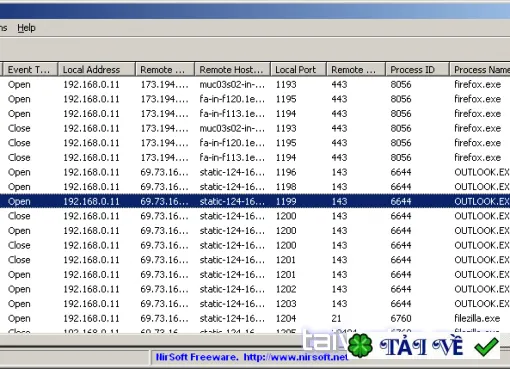The height and width of the screenshot is (369, 510).
Task: Select Open event with muc03s02-in host
Action: point(255,85)
